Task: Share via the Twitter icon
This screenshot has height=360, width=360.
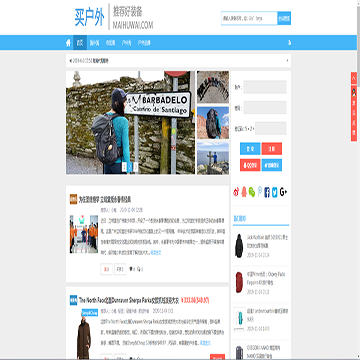Action: pos(274,192)
